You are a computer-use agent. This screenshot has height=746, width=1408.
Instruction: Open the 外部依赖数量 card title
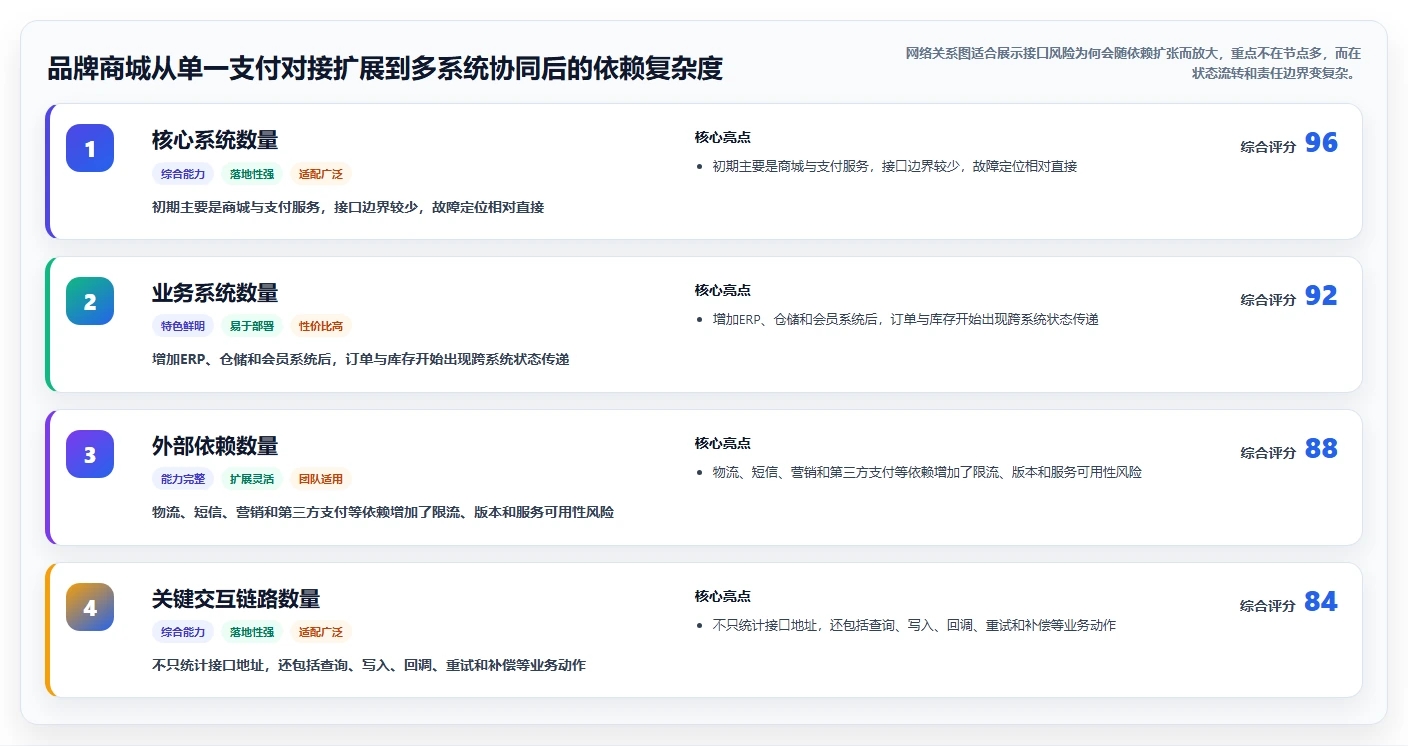pos(215,446)
